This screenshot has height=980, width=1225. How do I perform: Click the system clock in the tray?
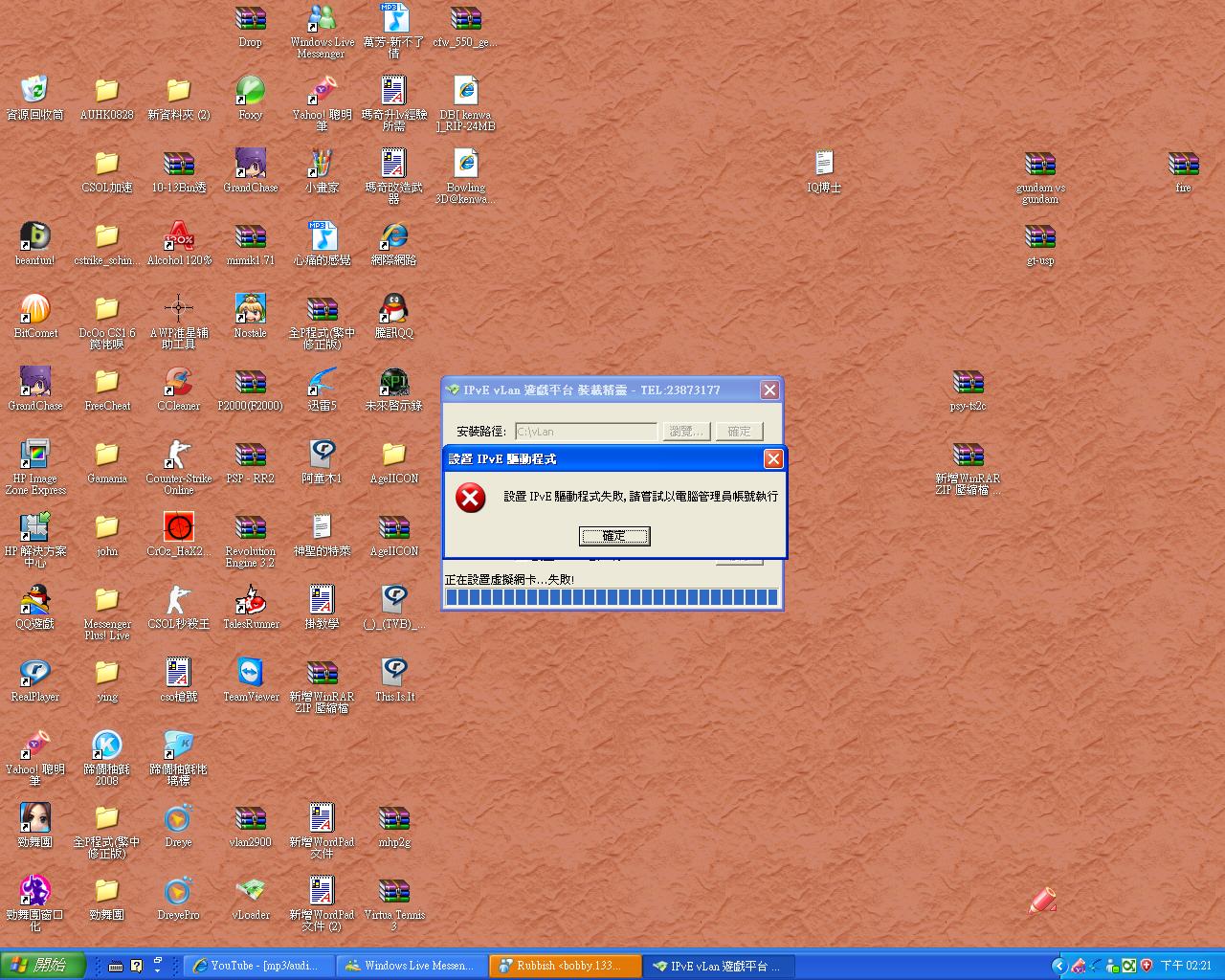pos(1186,966)
